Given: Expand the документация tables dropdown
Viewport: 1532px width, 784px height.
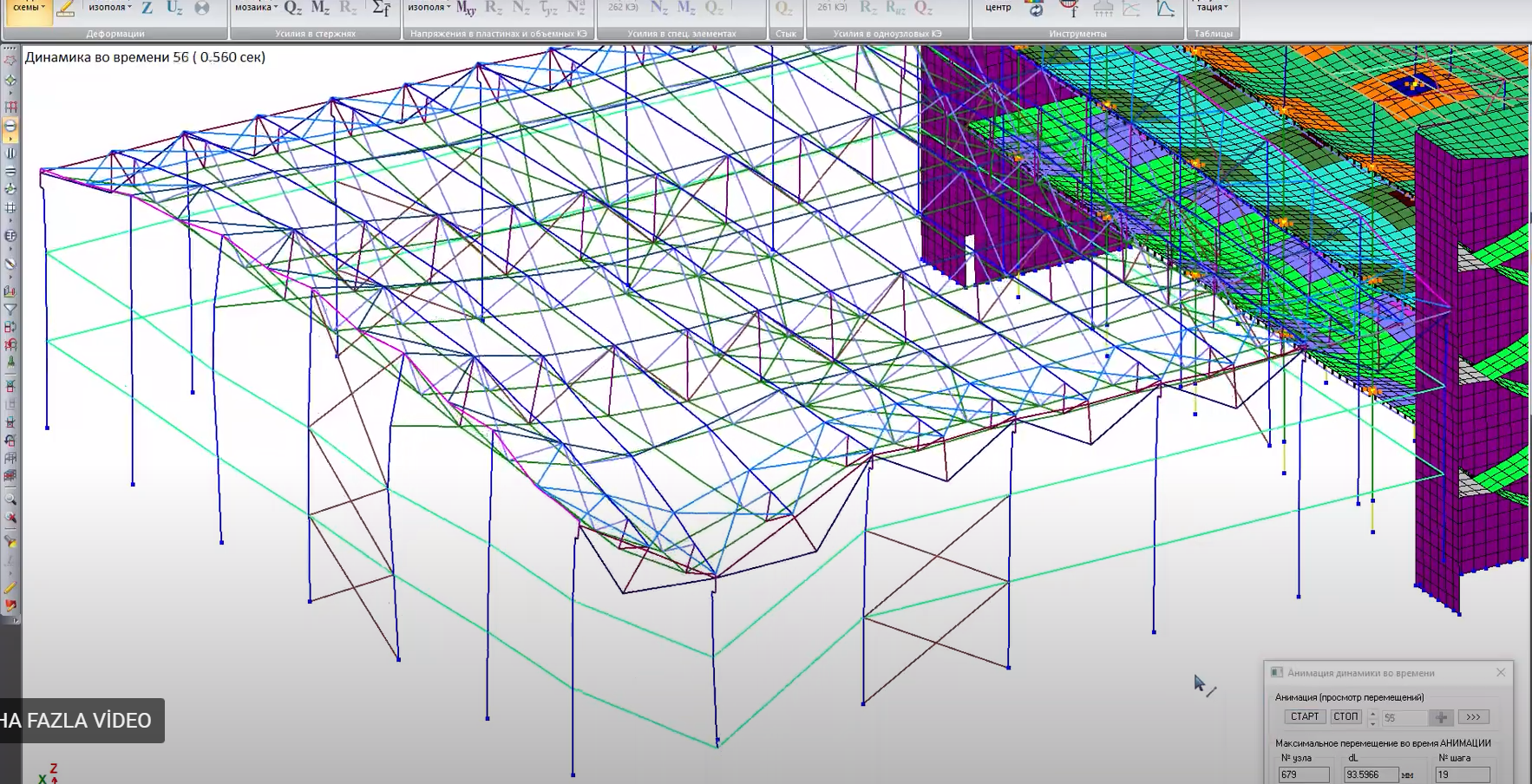Looking at the screenshot, I should click(x=1212, y=7).
